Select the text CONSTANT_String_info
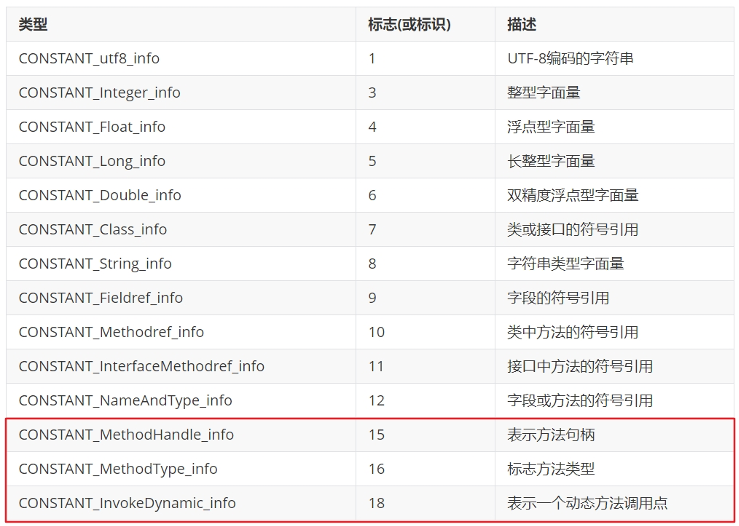 [x=95, y=264]
